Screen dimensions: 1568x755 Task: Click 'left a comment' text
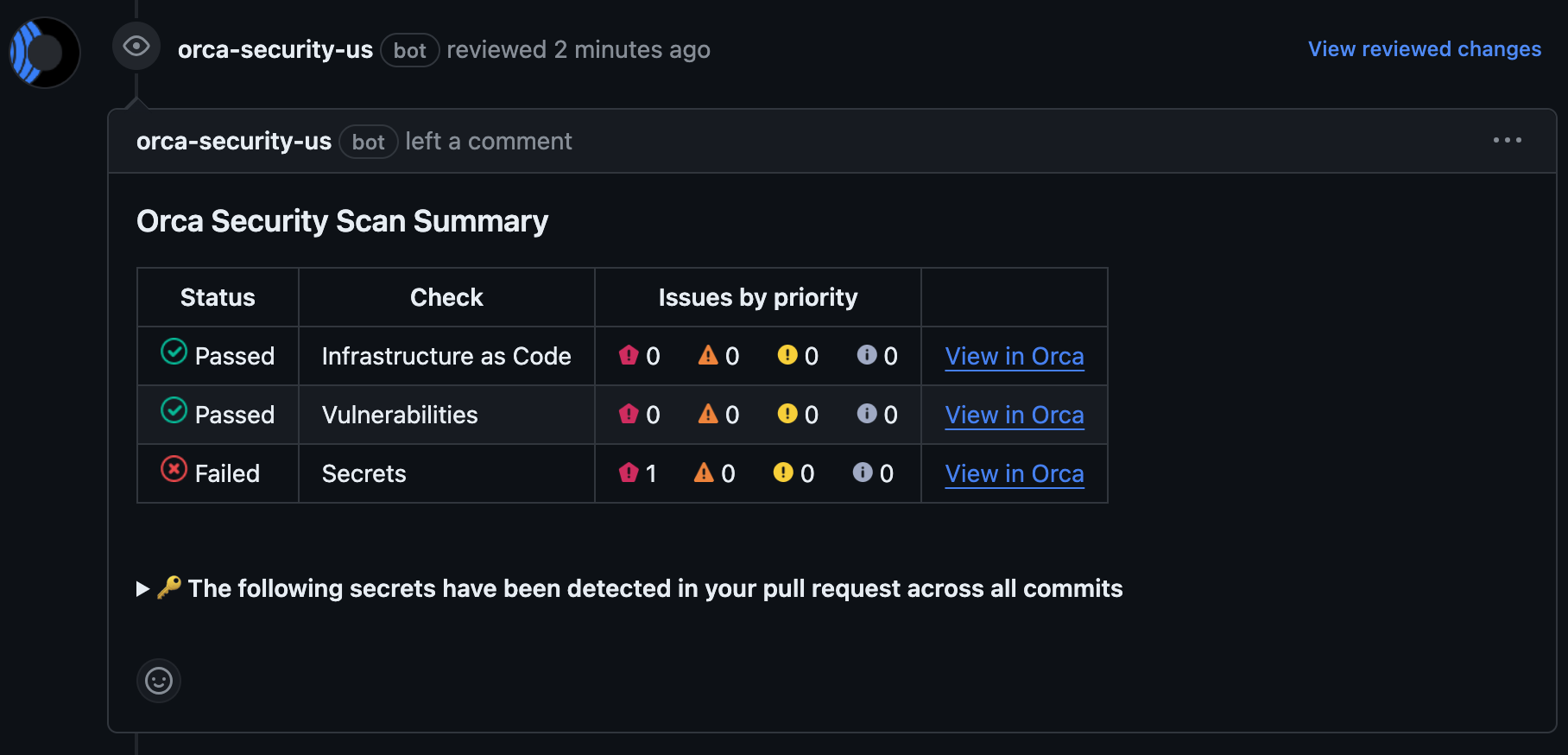click(x=489, y=142)
